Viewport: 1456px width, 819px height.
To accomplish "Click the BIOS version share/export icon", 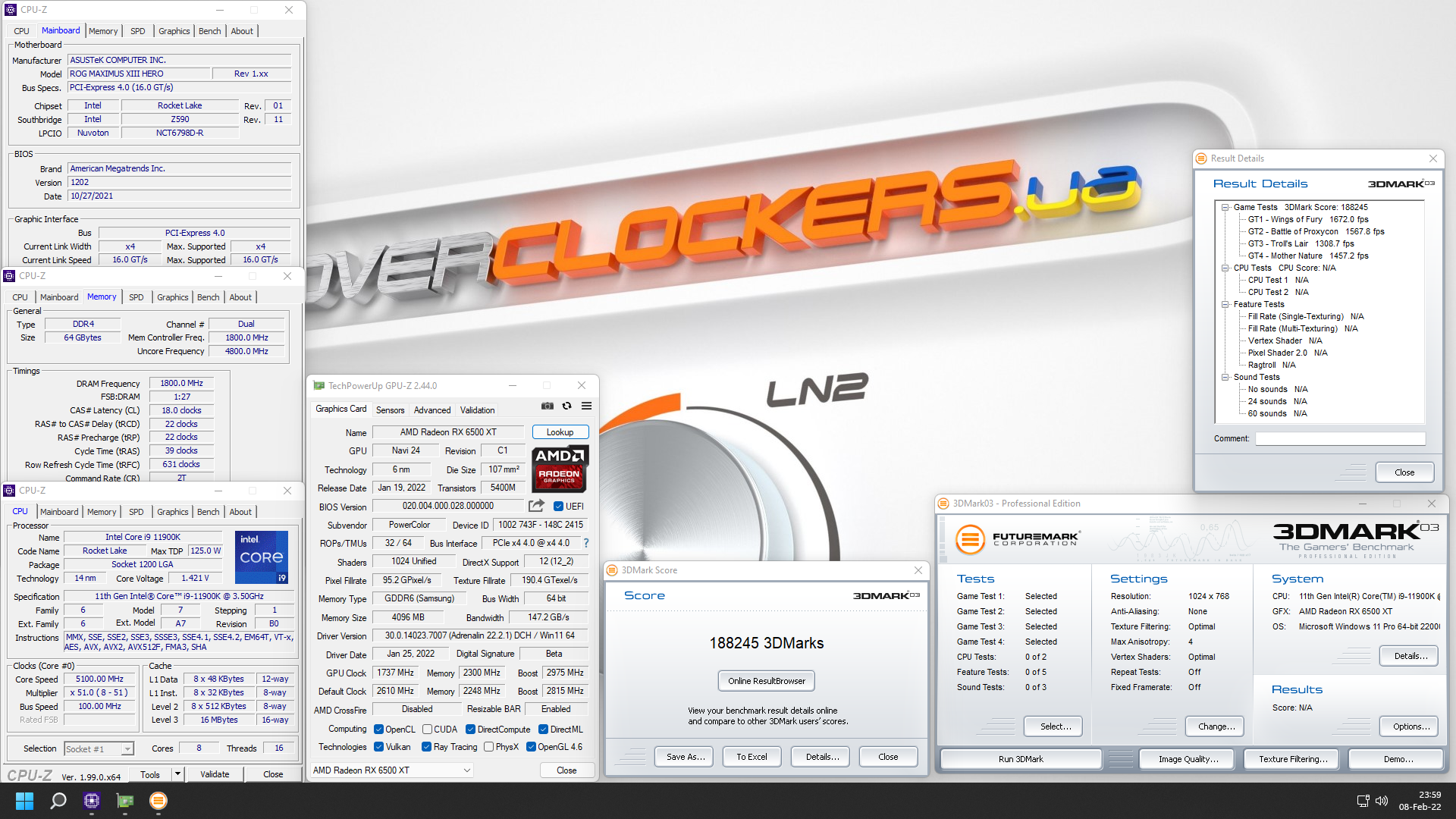I will point(536,506).
